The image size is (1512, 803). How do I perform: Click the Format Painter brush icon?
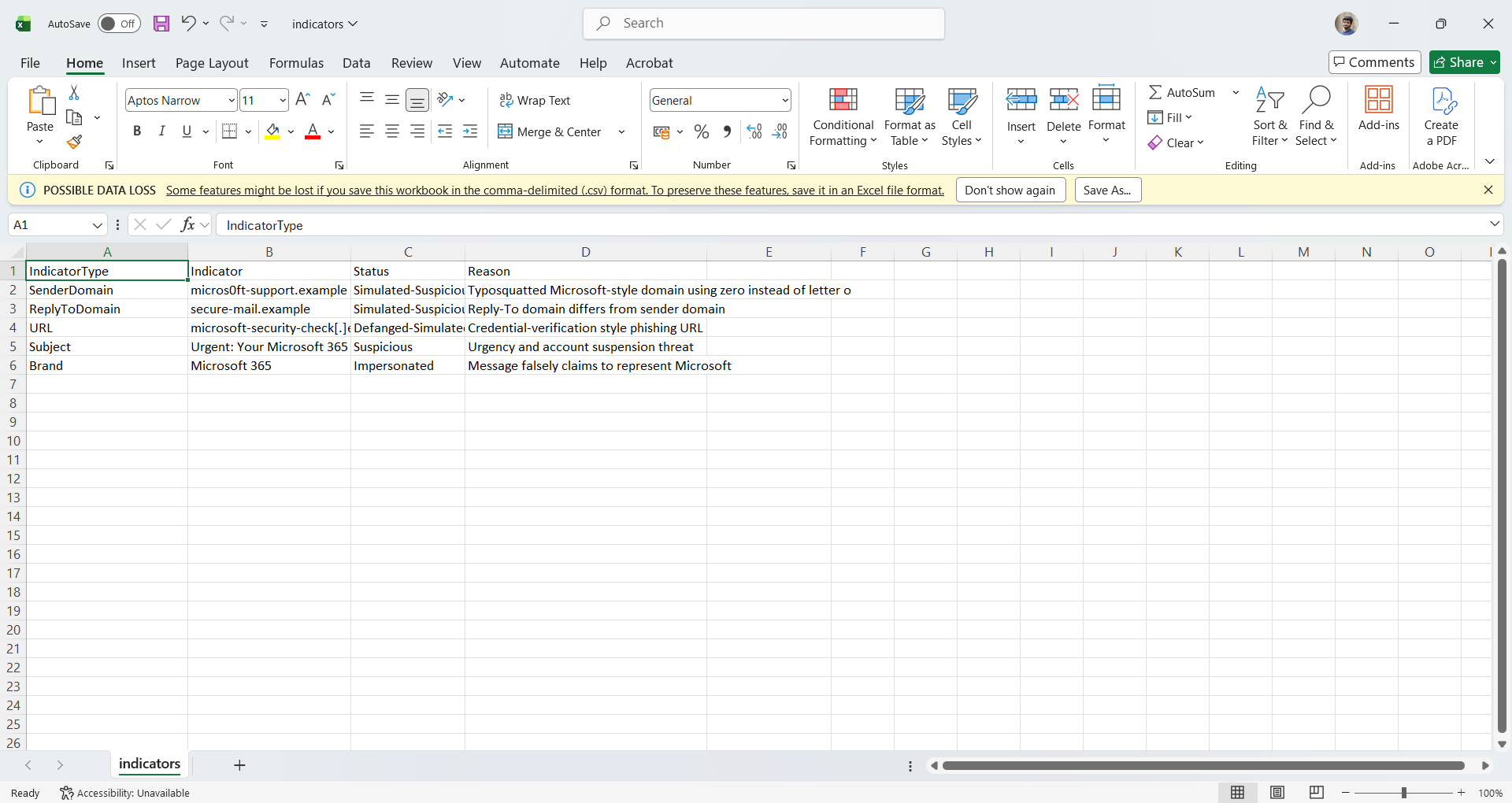[74, 142]
